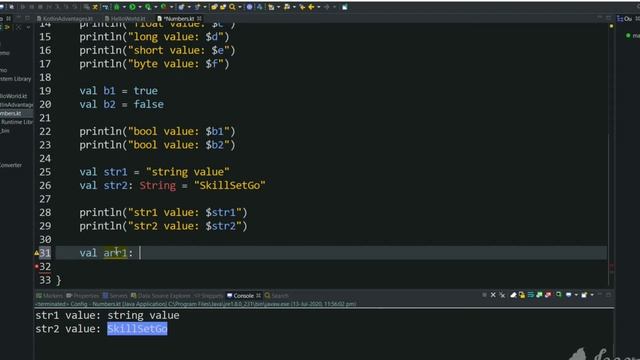Image resolution: width=640 pixels, height=360 pixels.
Task: Switch to the KotlinAdvantages.kt editor tab
Action: coord(65,19)
